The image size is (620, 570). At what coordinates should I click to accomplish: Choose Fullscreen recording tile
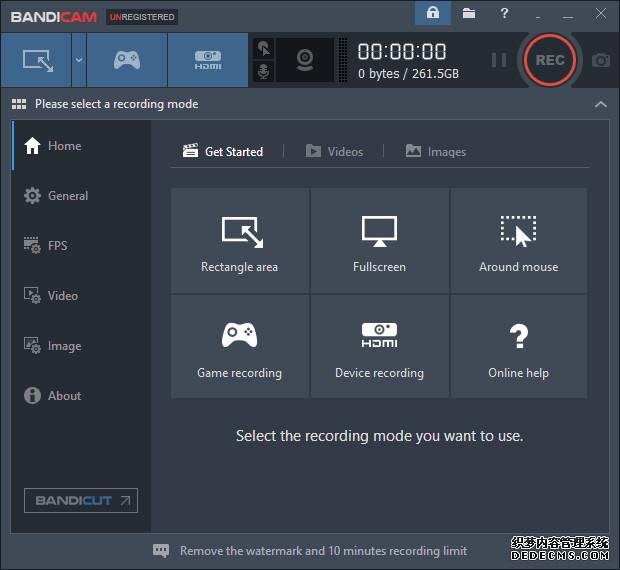[x=380, y=241]
